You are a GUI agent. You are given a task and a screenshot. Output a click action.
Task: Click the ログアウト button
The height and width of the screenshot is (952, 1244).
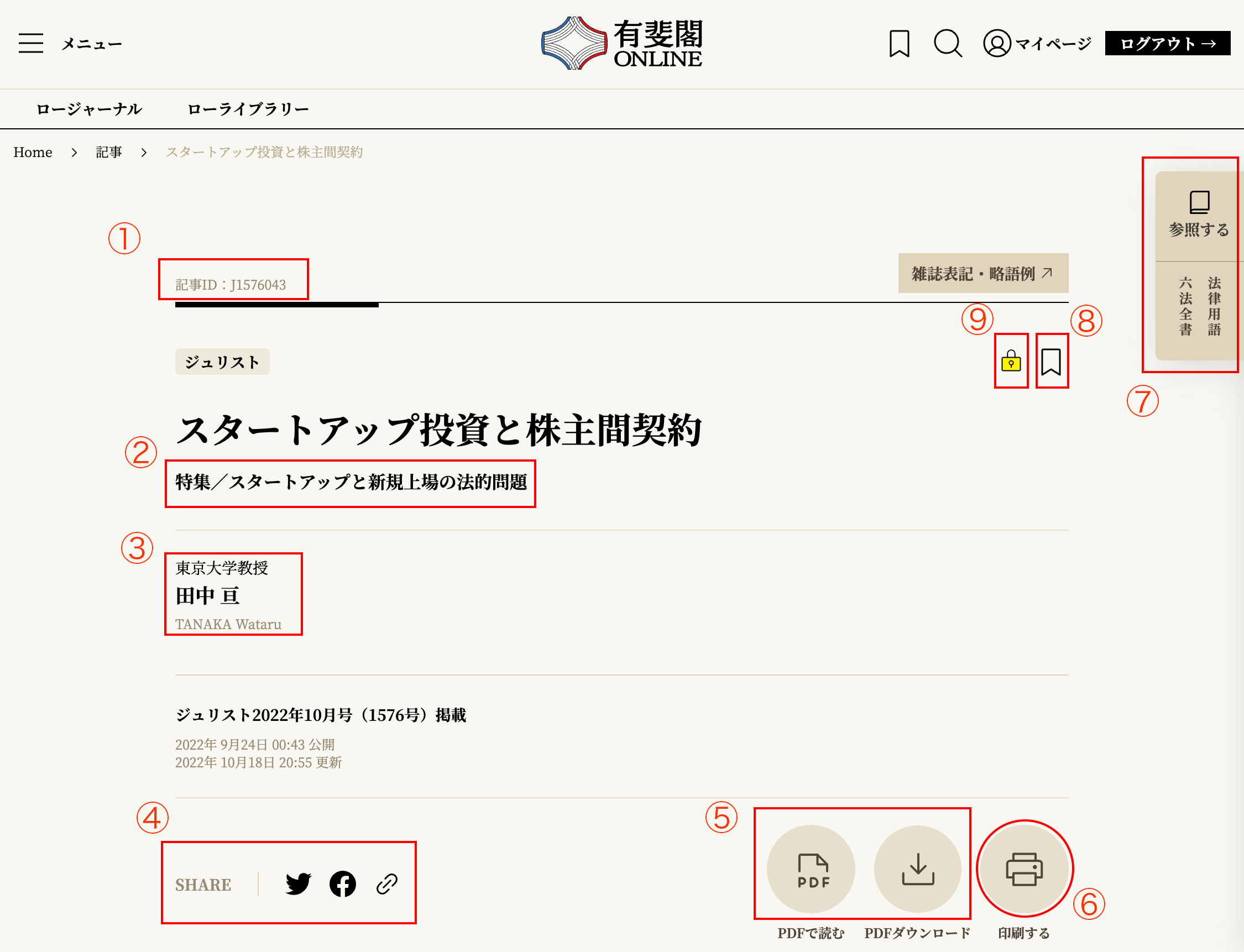[1168, 44]
